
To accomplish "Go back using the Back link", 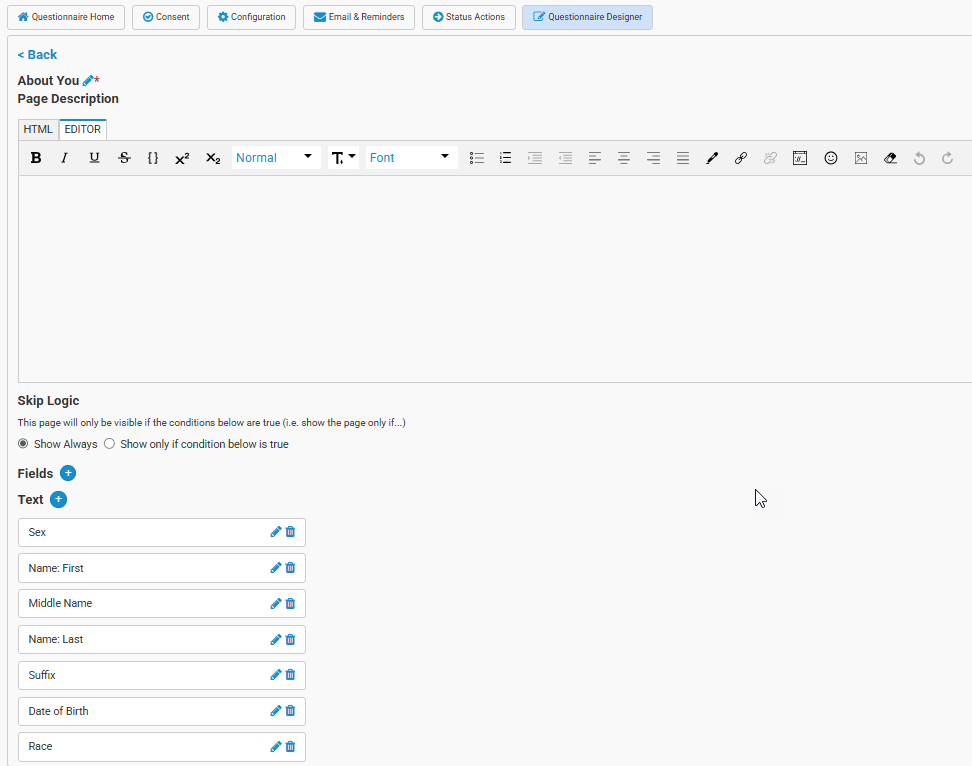I will [37, 55].
